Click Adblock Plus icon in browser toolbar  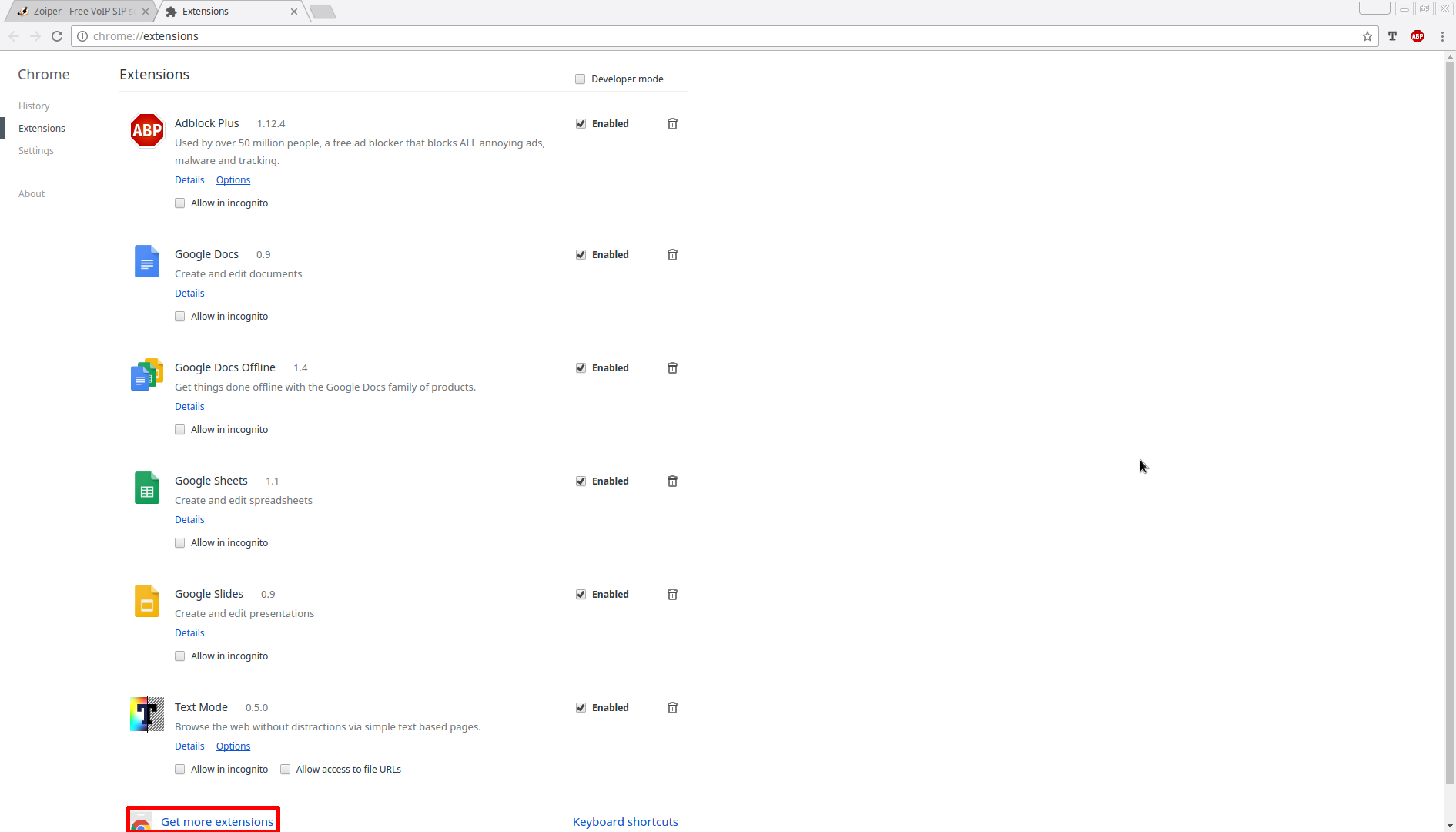[1418, 36]
